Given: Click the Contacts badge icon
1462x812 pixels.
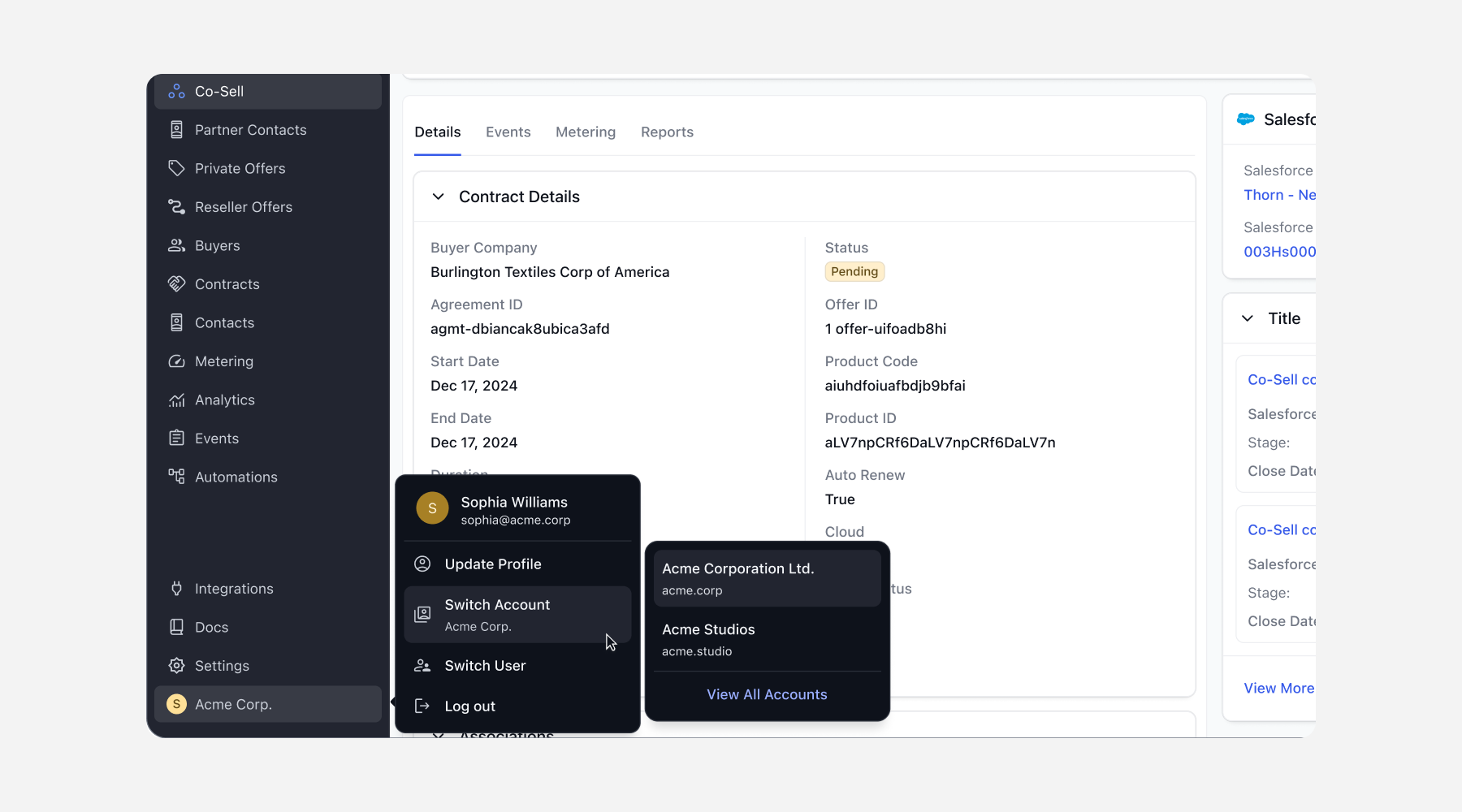Looking at the screenshot, I should (x=176, y=322).
